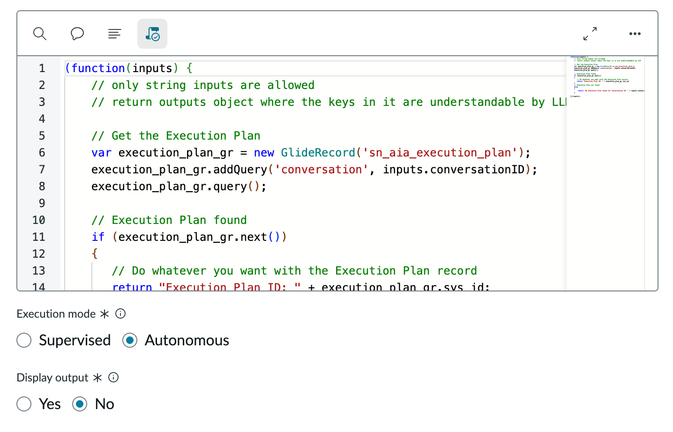
Task: Click 'function' keyword on line 1
Action: (x=98, y=68)
